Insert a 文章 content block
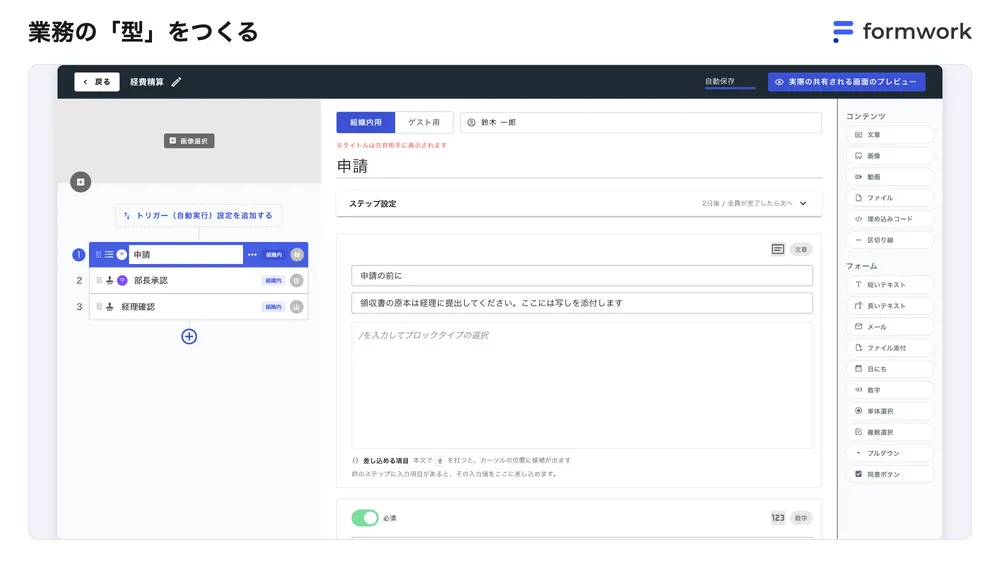The image size is (1000, 564). coord(890,135)
